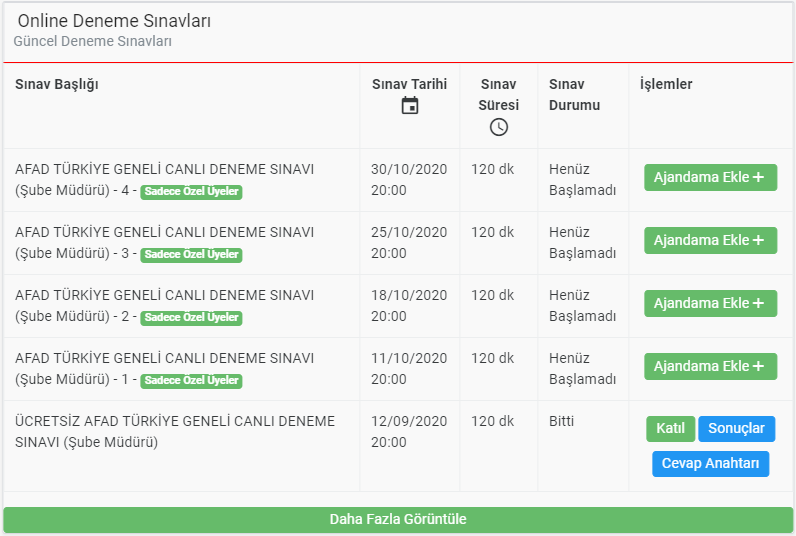Viewport: 796px width, 536px height.
Task: Add the 18/10/2020 exam to agenda
Action: coord(710,303)
